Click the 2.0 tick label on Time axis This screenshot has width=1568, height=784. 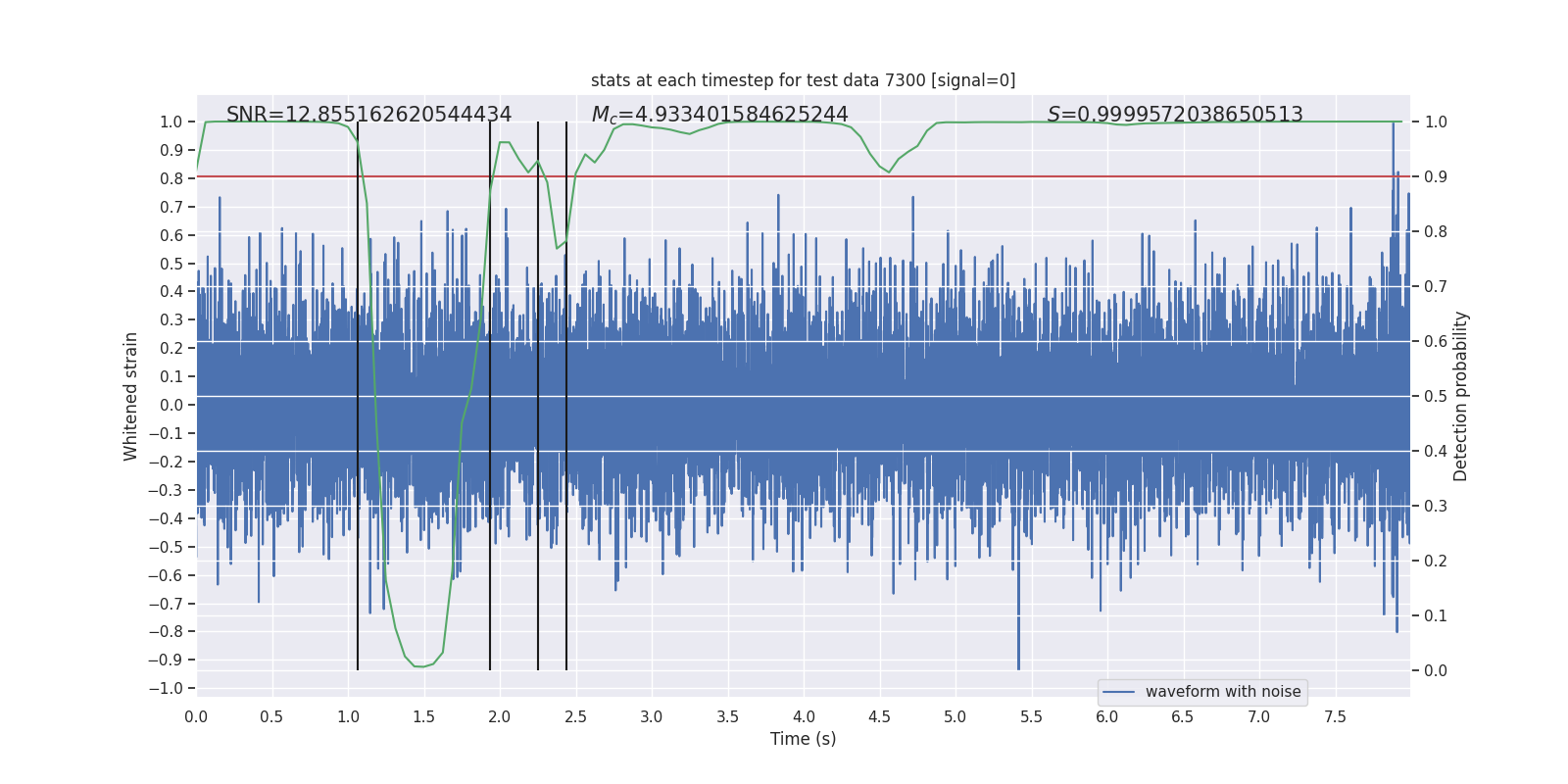(500, 716)
